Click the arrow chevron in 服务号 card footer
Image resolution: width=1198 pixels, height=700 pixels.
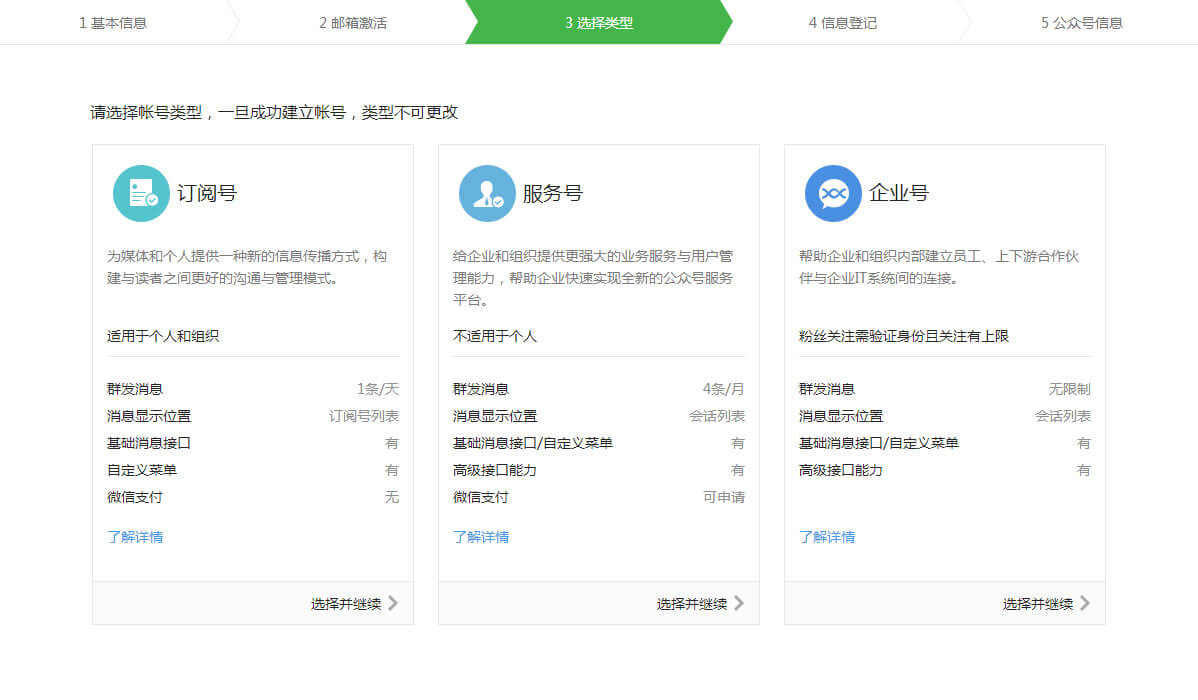click(739, 603)
